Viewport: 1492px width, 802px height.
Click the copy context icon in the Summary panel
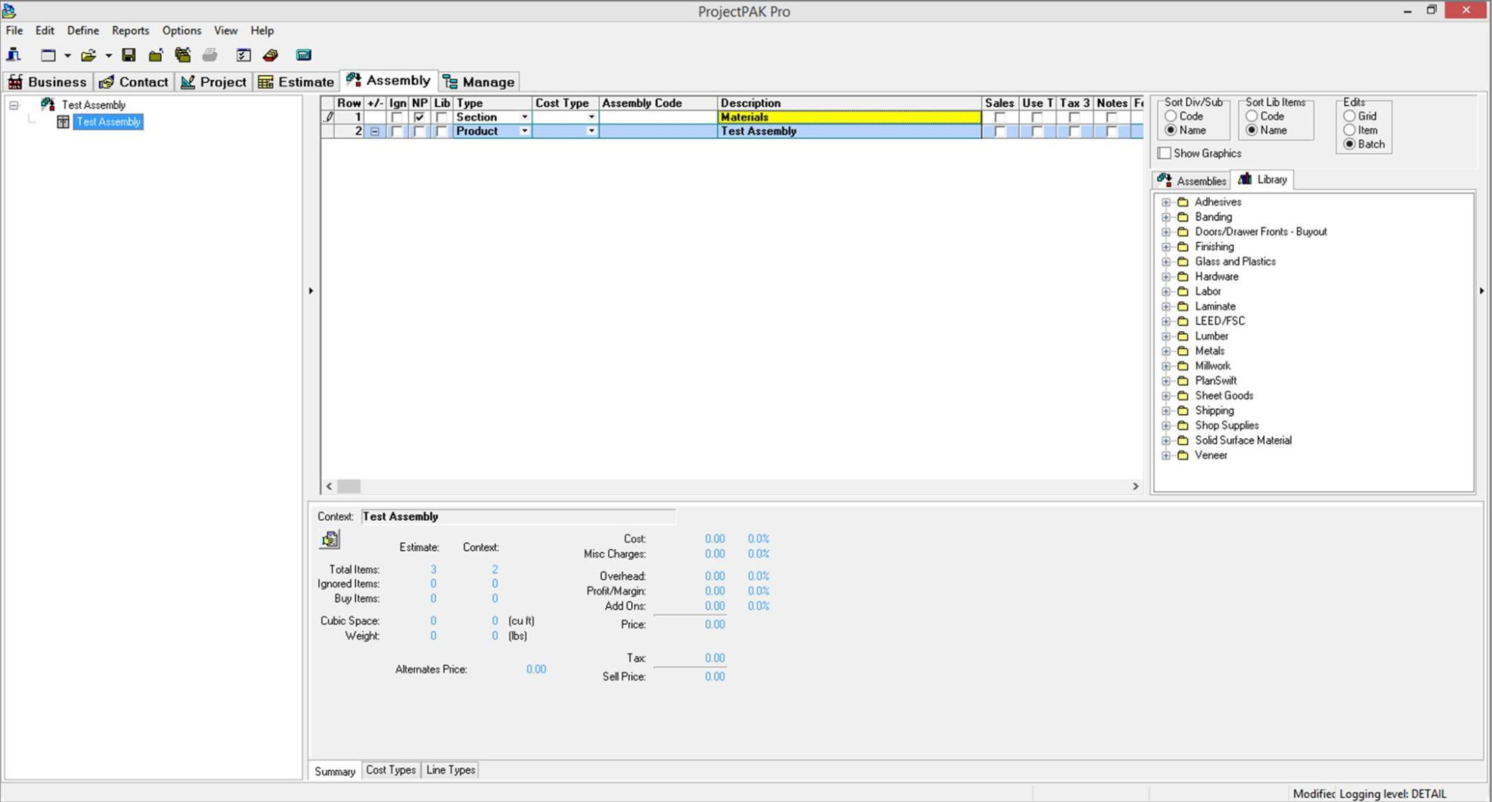tap(330, 539)
